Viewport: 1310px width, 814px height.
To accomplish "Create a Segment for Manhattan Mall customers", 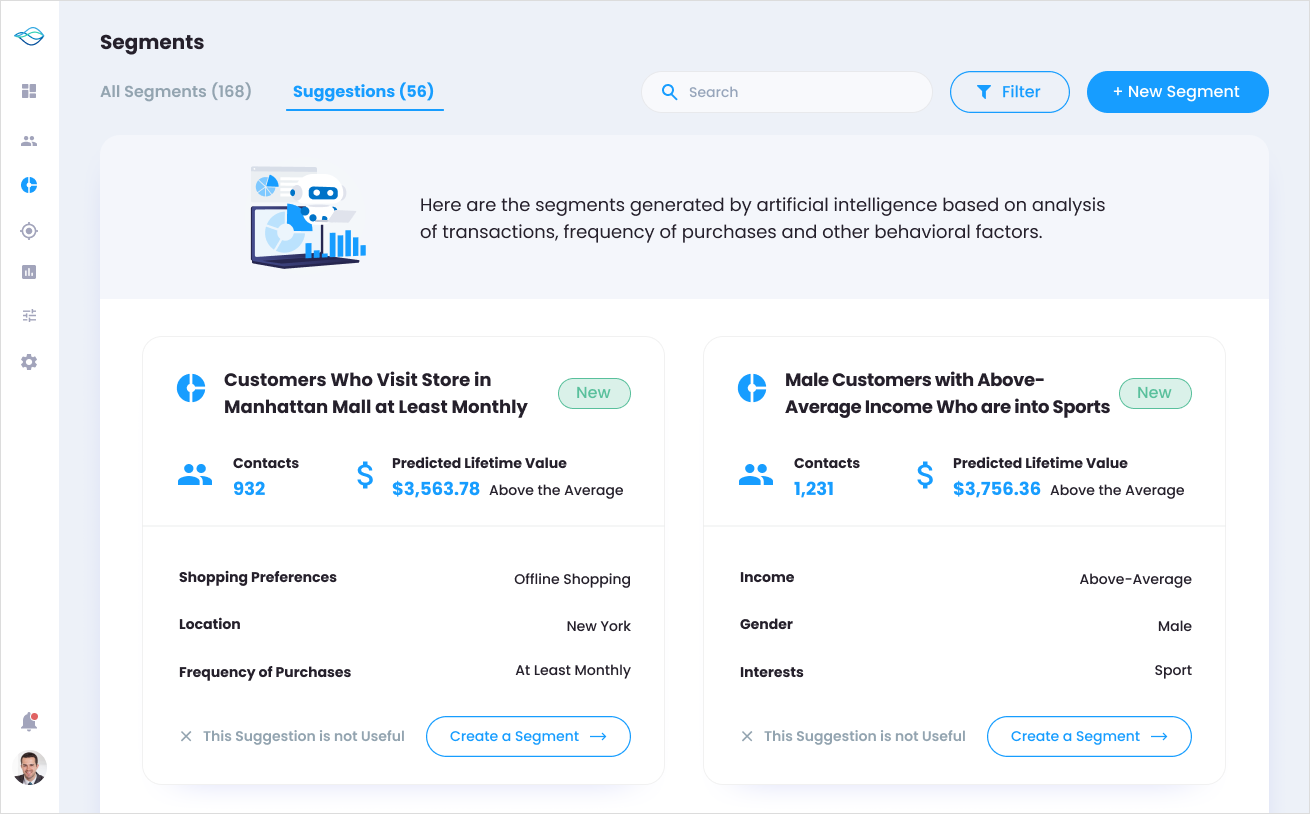I will tap(528, 737).
